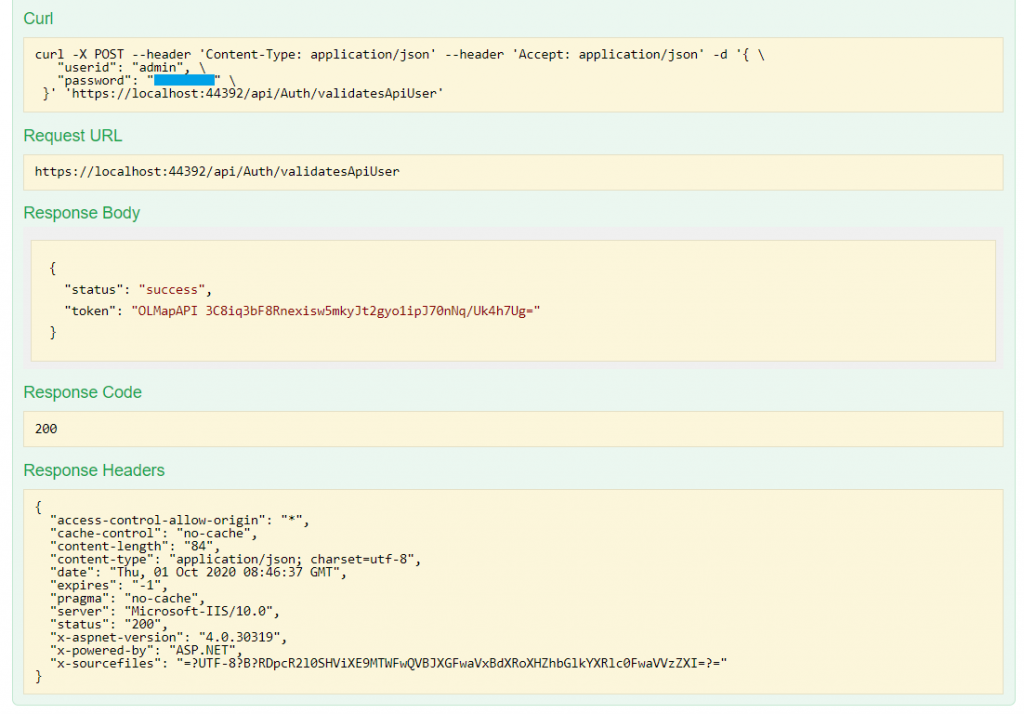Click the OLMapAPI token string
The width and height of the screenshot is (1024, 714).
point(336,311)
